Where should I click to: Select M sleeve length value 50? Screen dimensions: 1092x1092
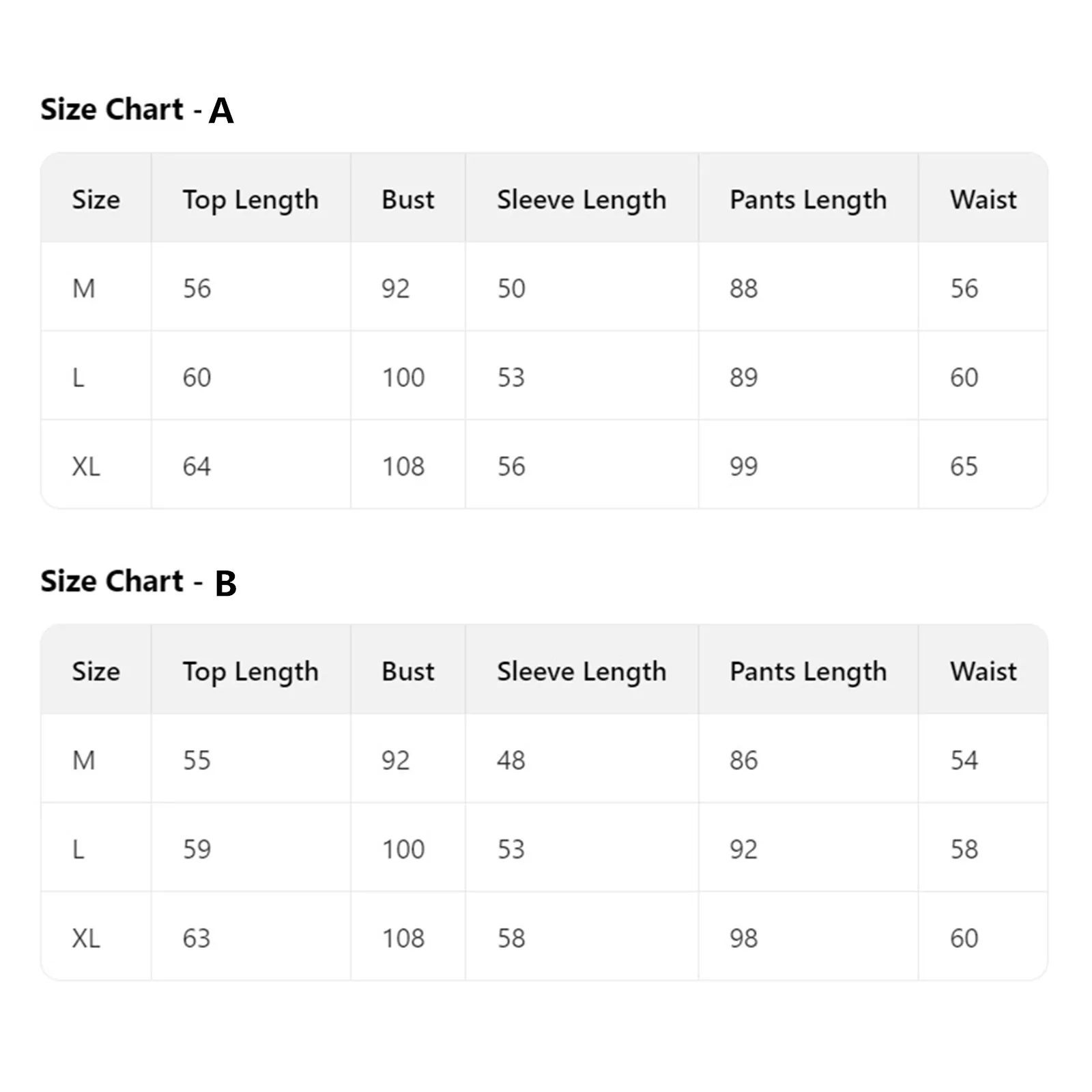click(x=511, y=288)
